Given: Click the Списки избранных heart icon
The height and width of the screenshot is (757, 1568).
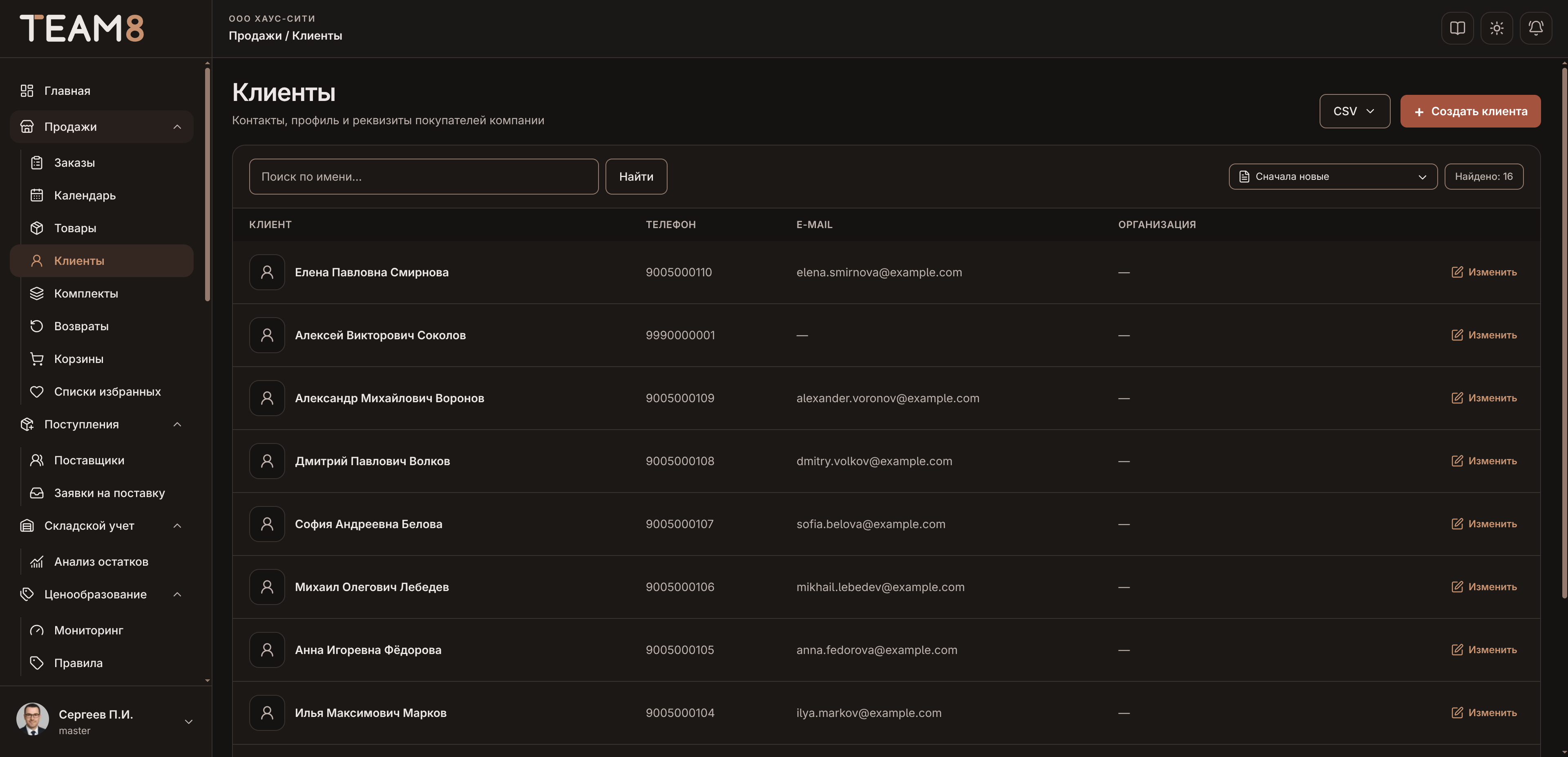Looking at the screenshot, I should (36, 392).
